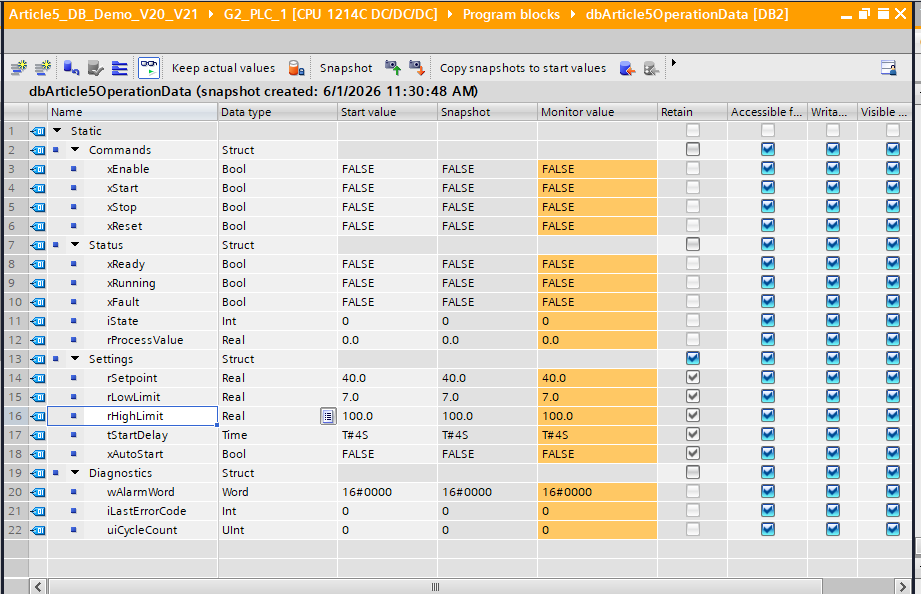This screenshot has width=921, height=594.
Task: Open the data type list button for rHighLimit
Action: pos(328,417)
